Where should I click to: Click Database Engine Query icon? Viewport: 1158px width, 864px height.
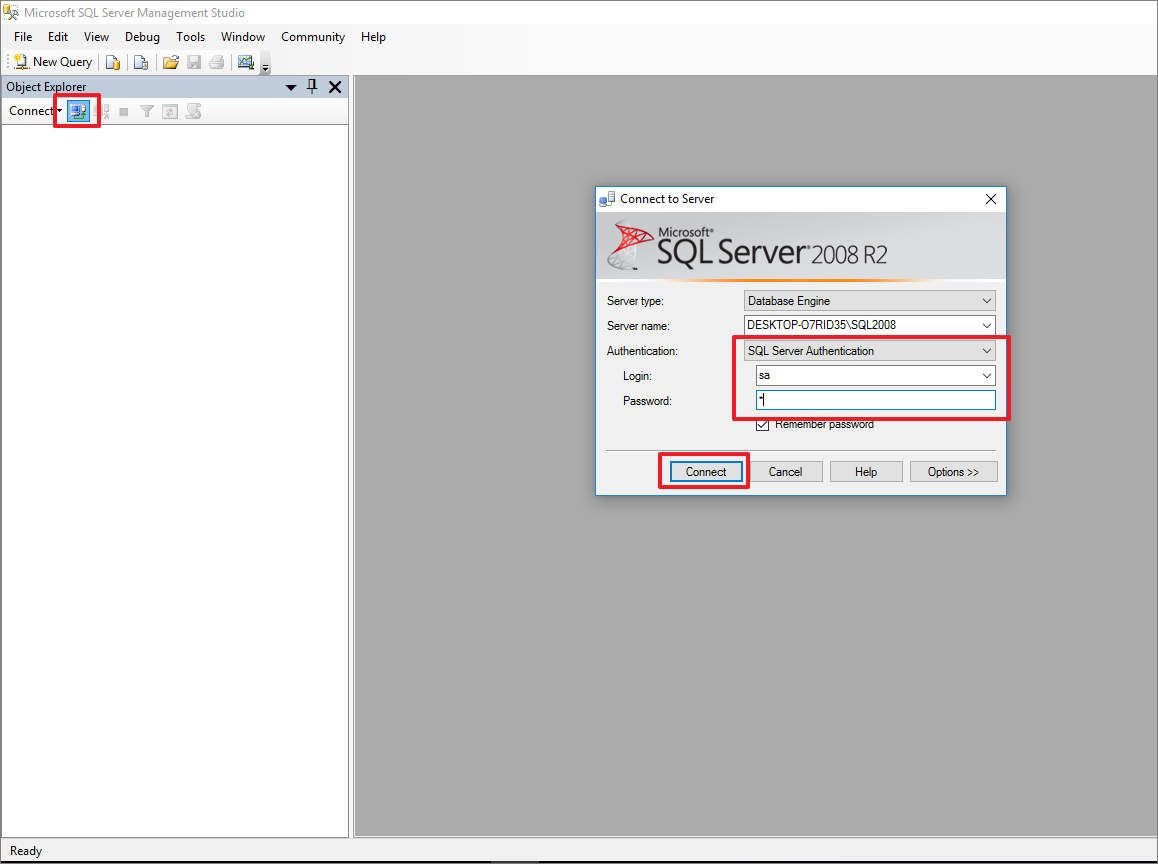pos(113,62)
